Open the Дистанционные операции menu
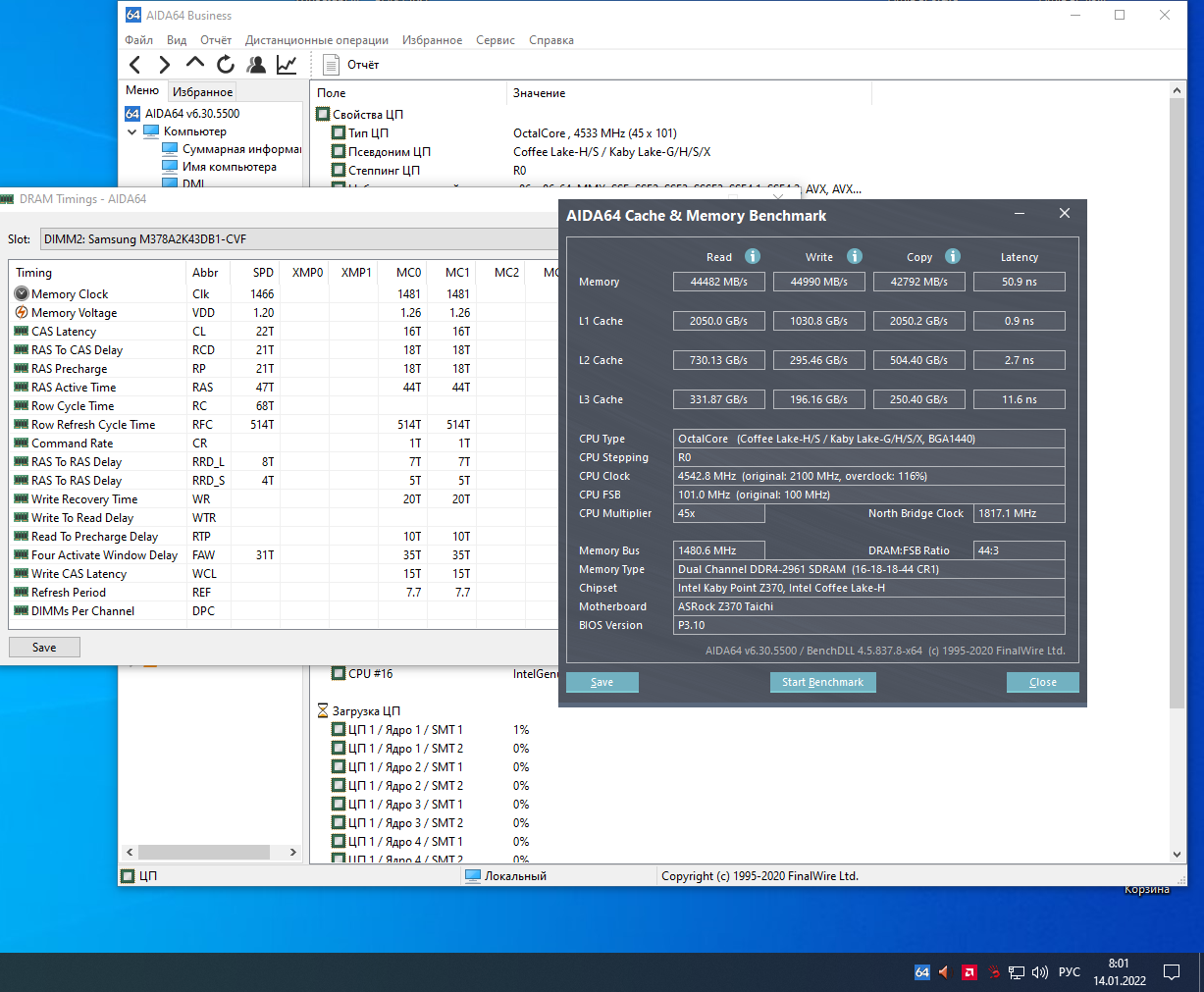This screenshot has height=992, width=1204. pyautogui.click(x=317, y=40)
